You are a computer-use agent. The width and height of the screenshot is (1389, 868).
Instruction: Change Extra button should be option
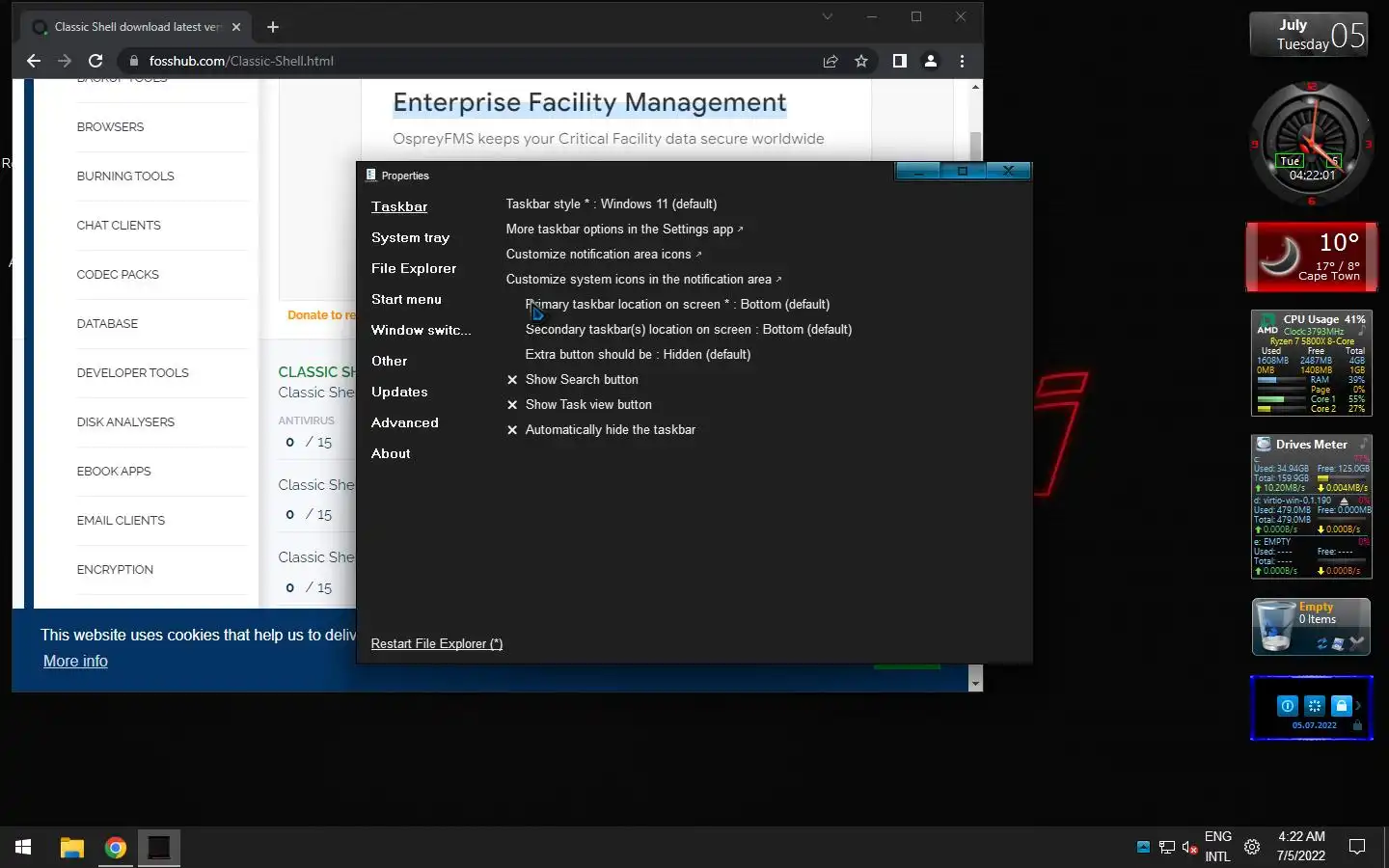point(638,355)
